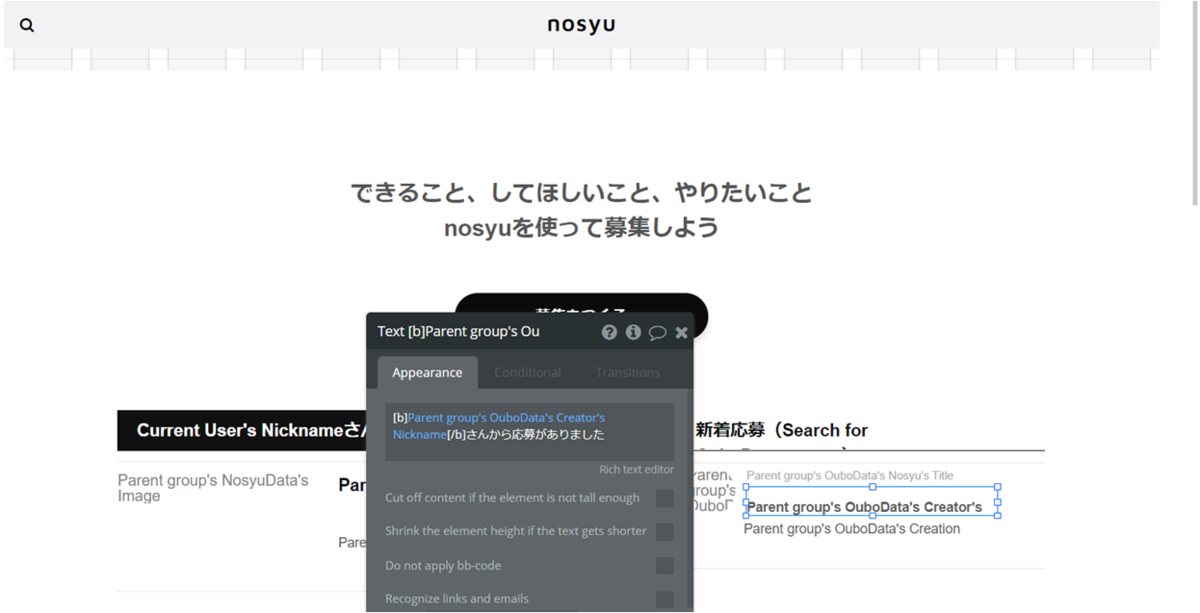
Task: Open the info icon in Text panel
Action: (633, 332)
